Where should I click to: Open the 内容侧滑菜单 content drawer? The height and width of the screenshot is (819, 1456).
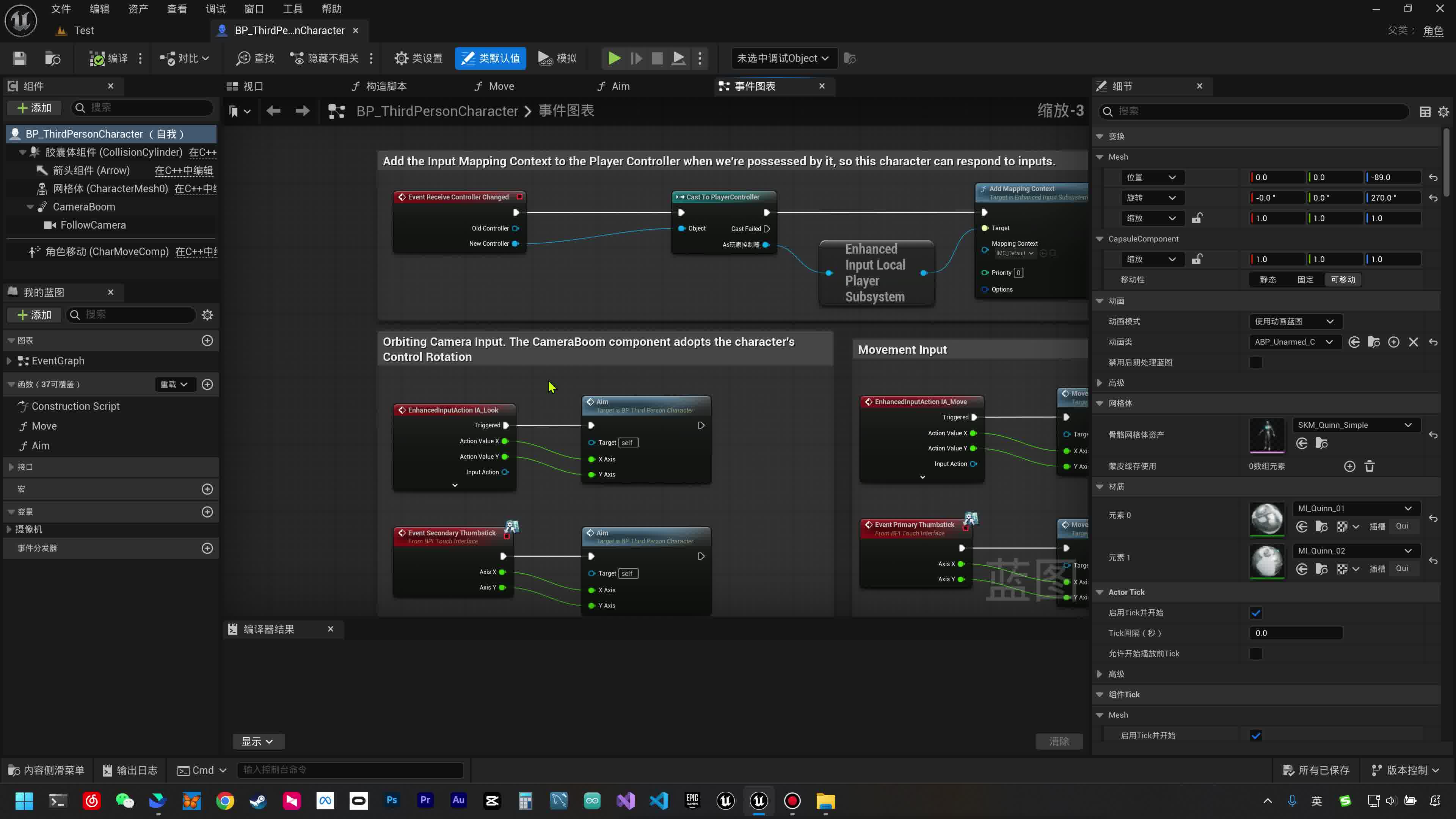point(46,770)
